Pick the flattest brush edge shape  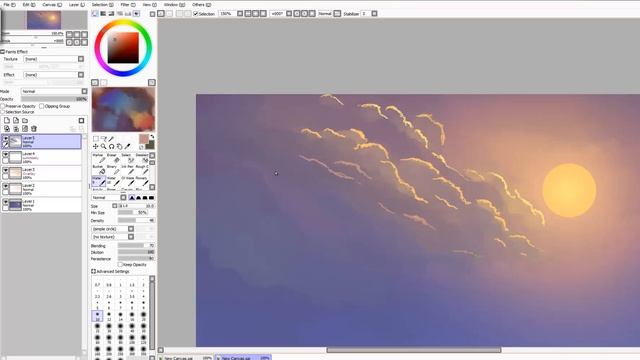[x=151, y=198]
